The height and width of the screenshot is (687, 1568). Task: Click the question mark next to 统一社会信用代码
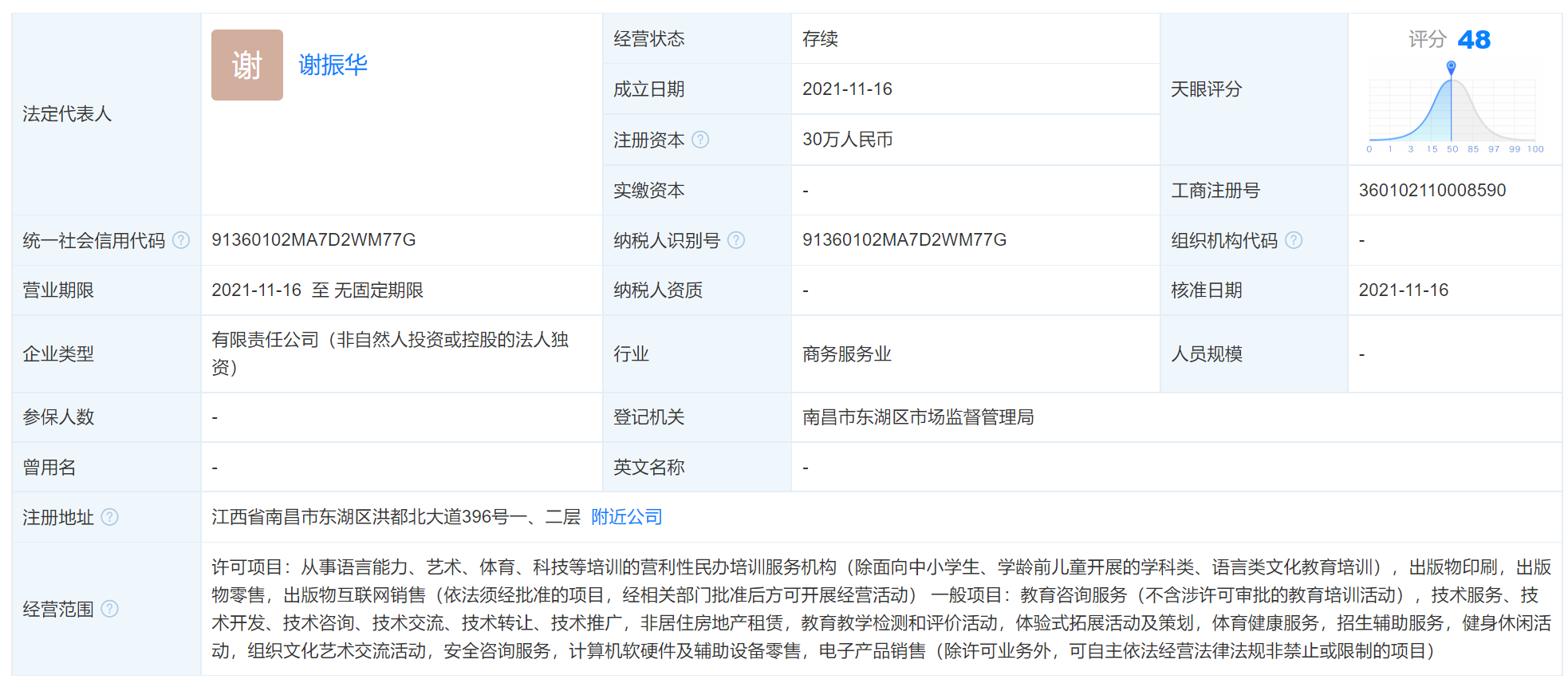(x=181, y=240)
